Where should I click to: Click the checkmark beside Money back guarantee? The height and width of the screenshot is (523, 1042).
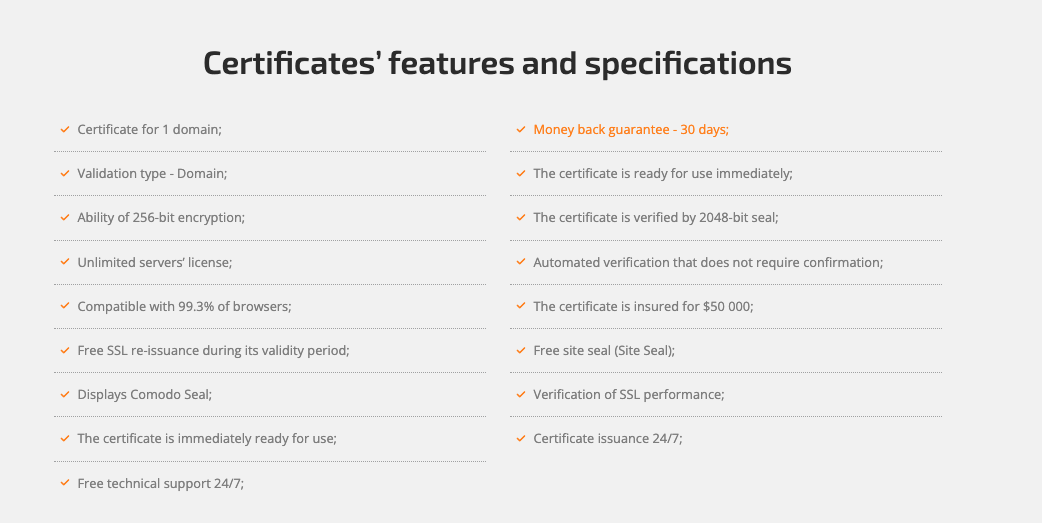pyautogui.click(x=520, y=130)
